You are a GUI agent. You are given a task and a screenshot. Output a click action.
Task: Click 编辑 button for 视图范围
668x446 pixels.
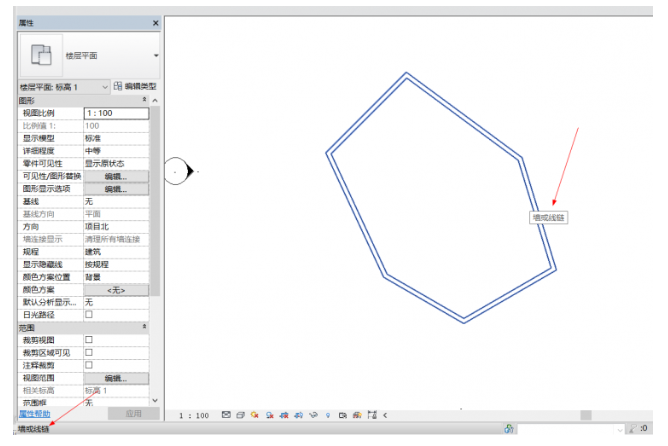coord(116,378)
